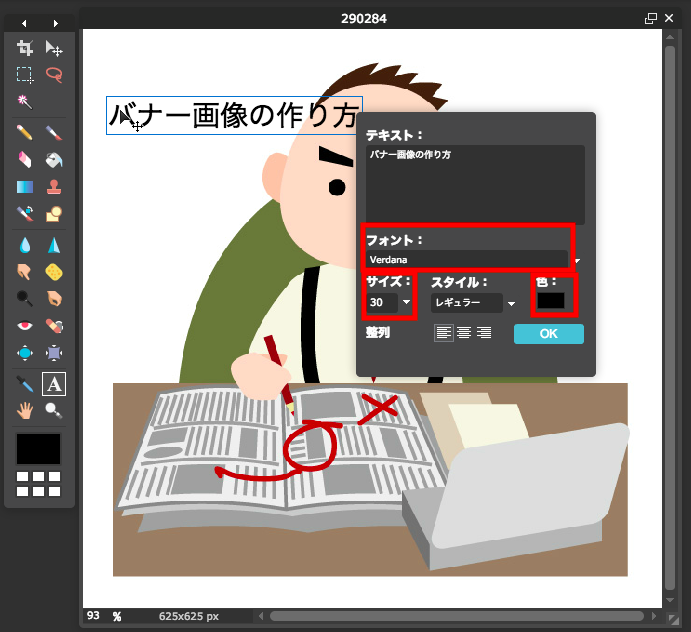Select the Red Eye Reduction tool

[25, 326]
